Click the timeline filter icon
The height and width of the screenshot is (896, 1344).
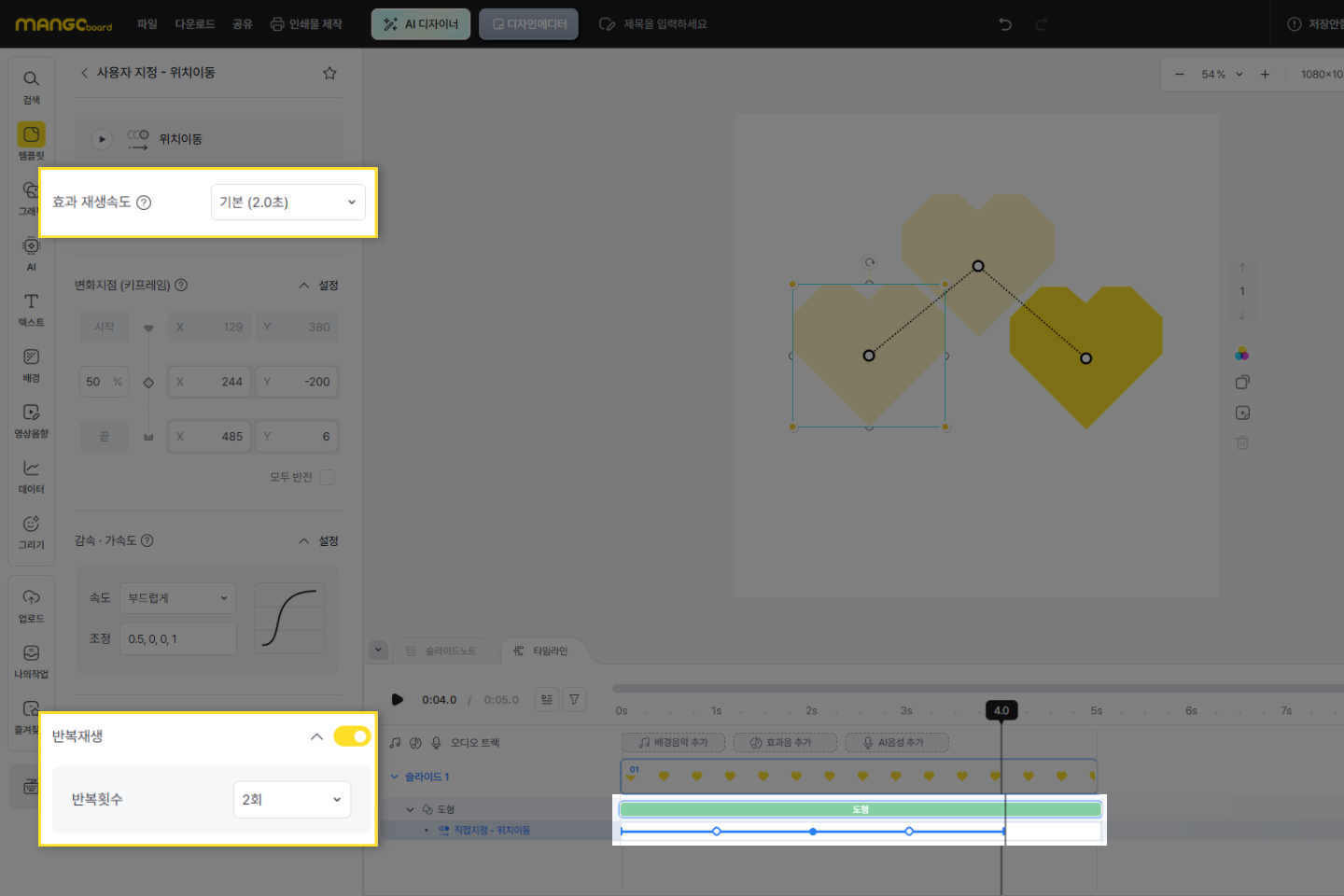click(x=574, y=699)
